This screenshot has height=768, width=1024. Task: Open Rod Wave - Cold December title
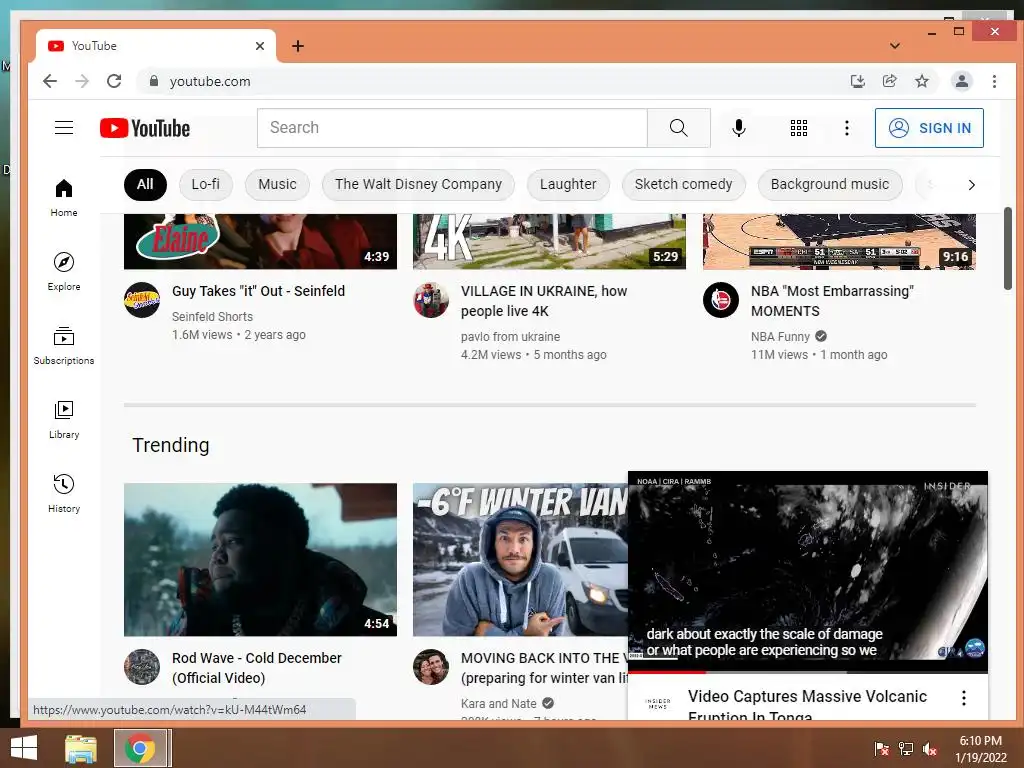pyautogui.click(x=257, y=668)
